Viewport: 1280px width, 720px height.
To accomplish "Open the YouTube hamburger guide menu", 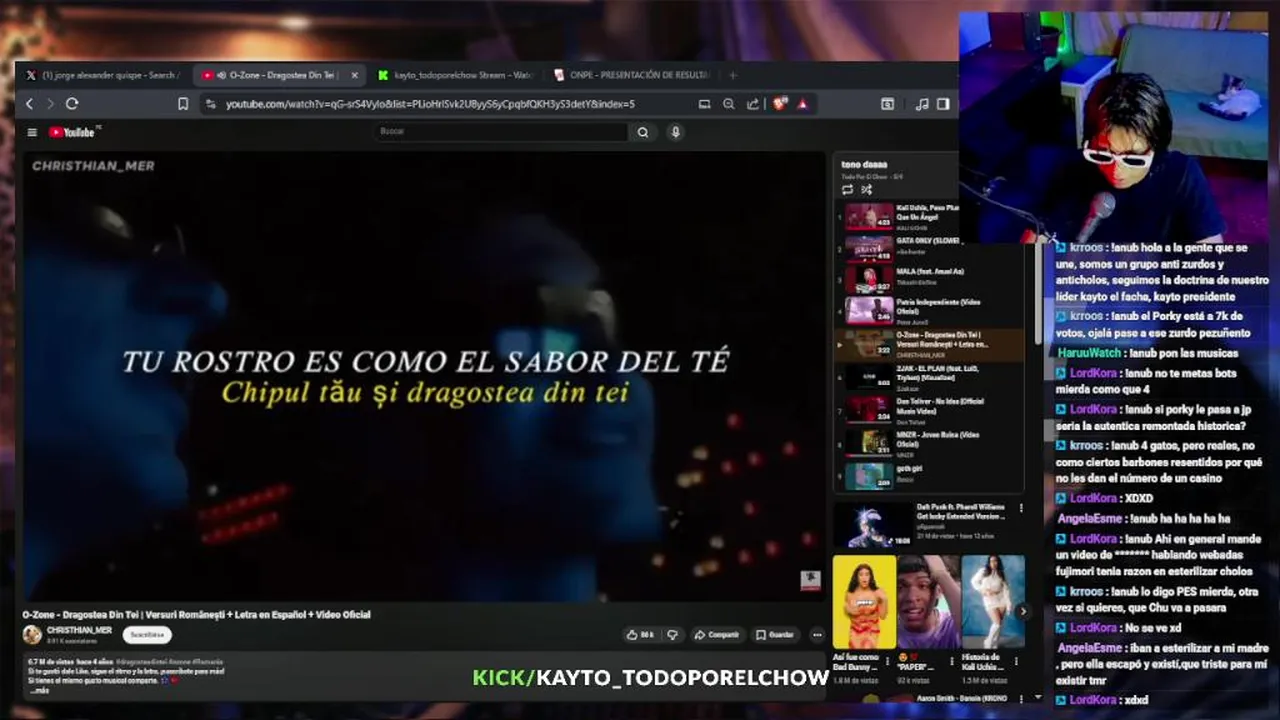I will pos(32,132).
